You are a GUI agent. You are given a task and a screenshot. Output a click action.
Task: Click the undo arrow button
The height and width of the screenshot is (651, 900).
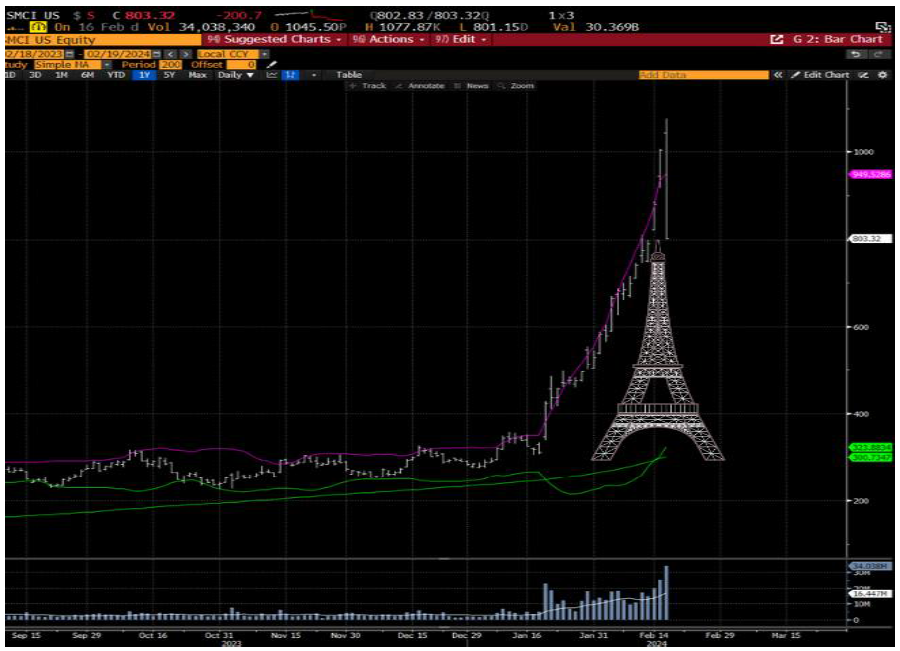coord(856,54)
